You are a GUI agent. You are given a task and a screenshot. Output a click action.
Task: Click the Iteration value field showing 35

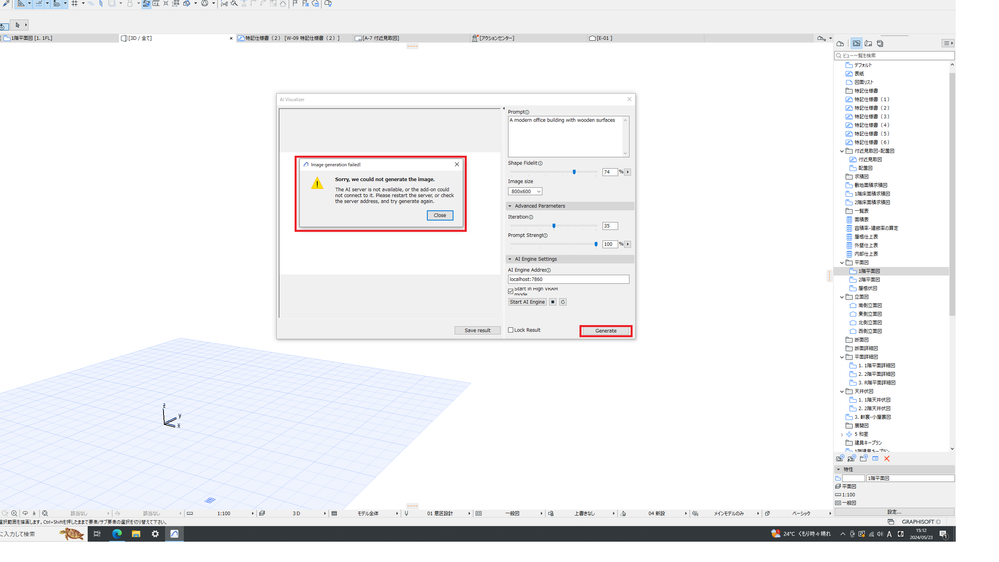(610, 226)
